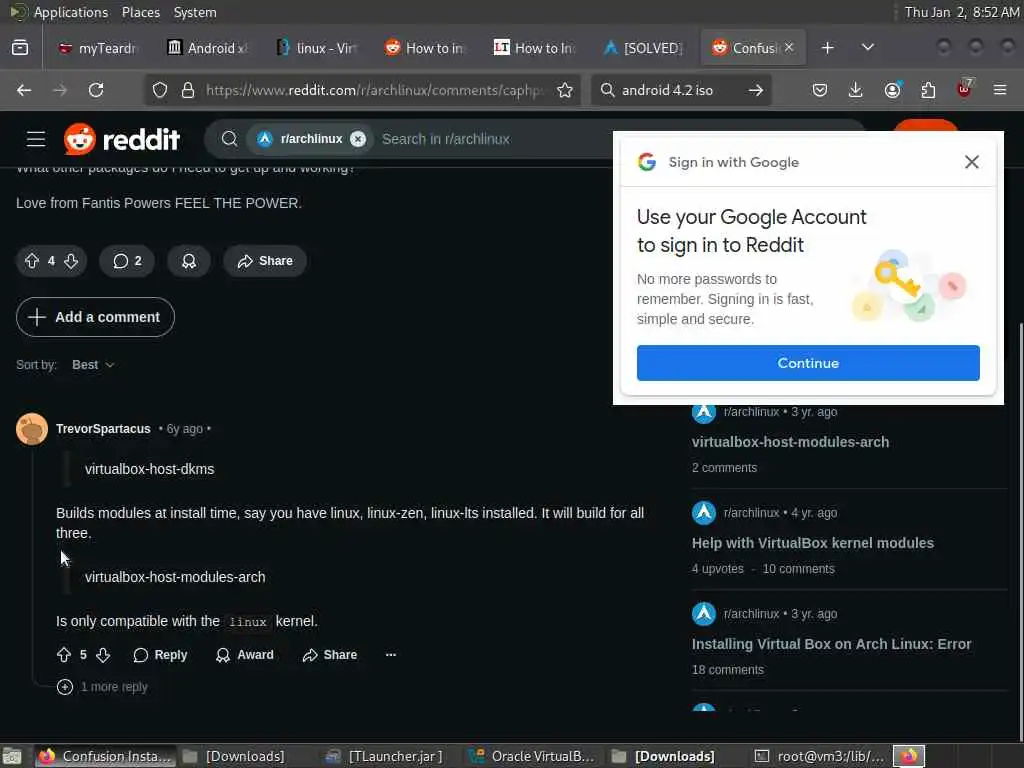This screenshot has height=768, width=1024.
Task: Open Help with VirtualBox kernel modules post
Action: [813, 543]
